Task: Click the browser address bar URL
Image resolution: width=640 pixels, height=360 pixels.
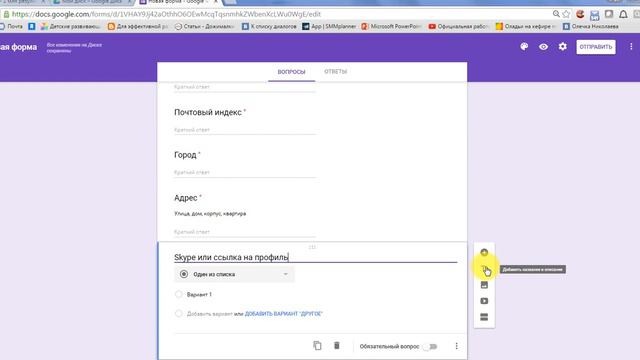Action: (166, 14)
